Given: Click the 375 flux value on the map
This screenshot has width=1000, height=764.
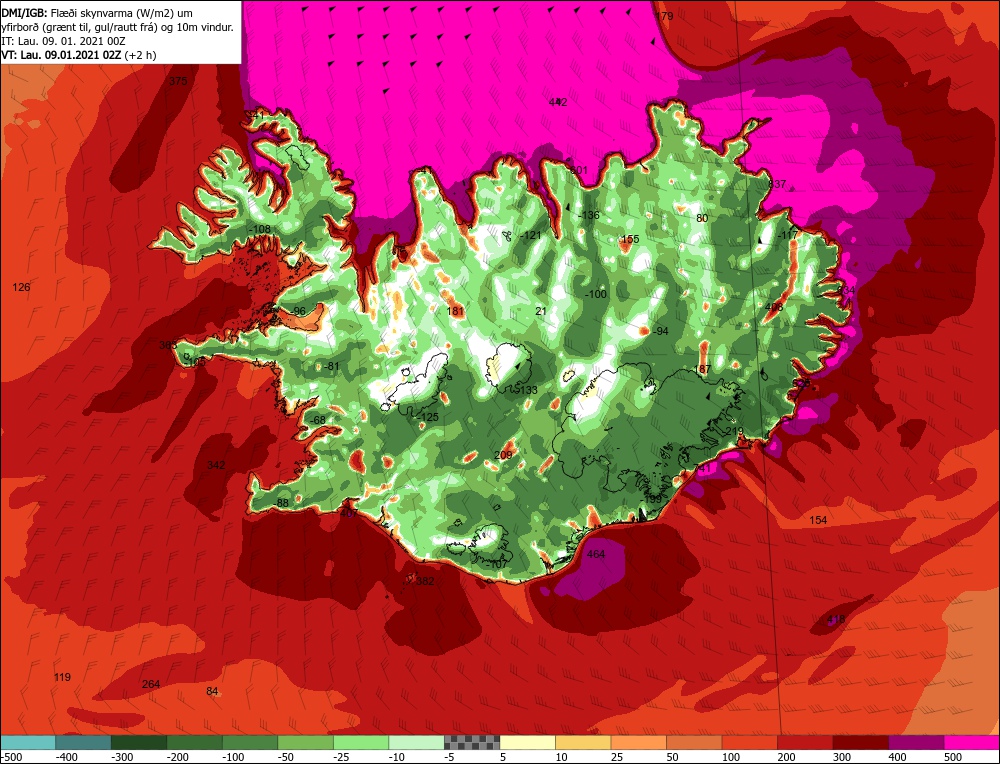Looking at the screenshot, I should tap(179, 81).
